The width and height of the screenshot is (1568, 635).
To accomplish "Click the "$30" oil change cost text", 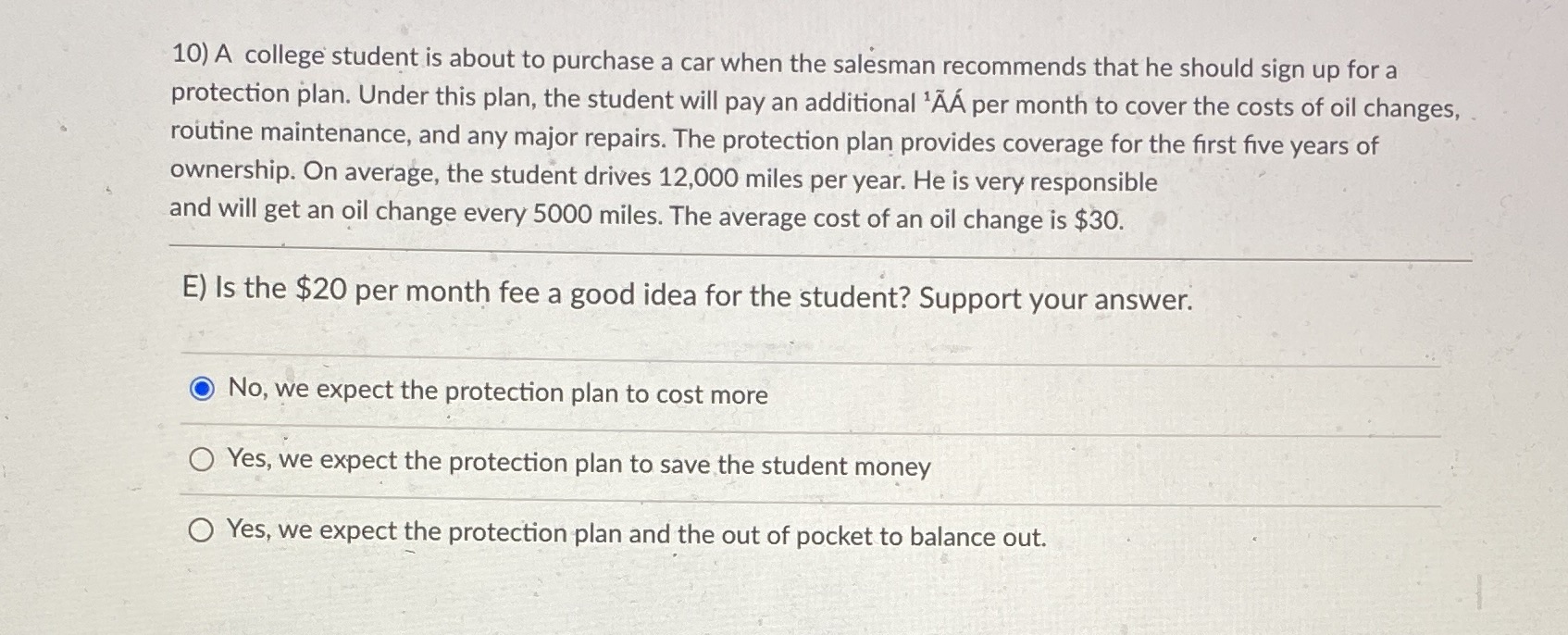I will pyautogui.click(x=1097, y=218).
